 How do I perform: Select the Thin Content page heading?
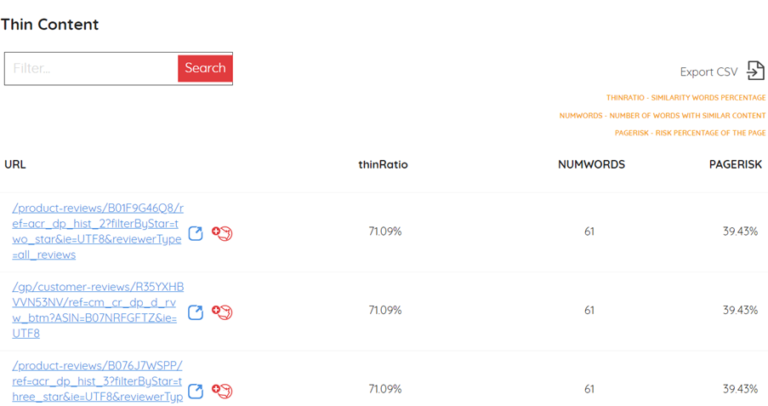[x=49, y=24]
